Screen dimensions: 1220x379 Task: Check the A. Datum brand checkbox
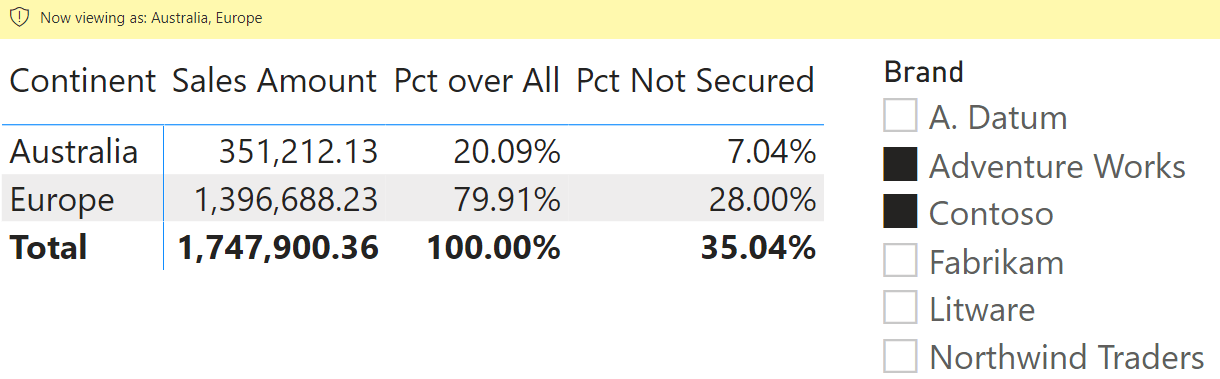[x=900, y=117]
